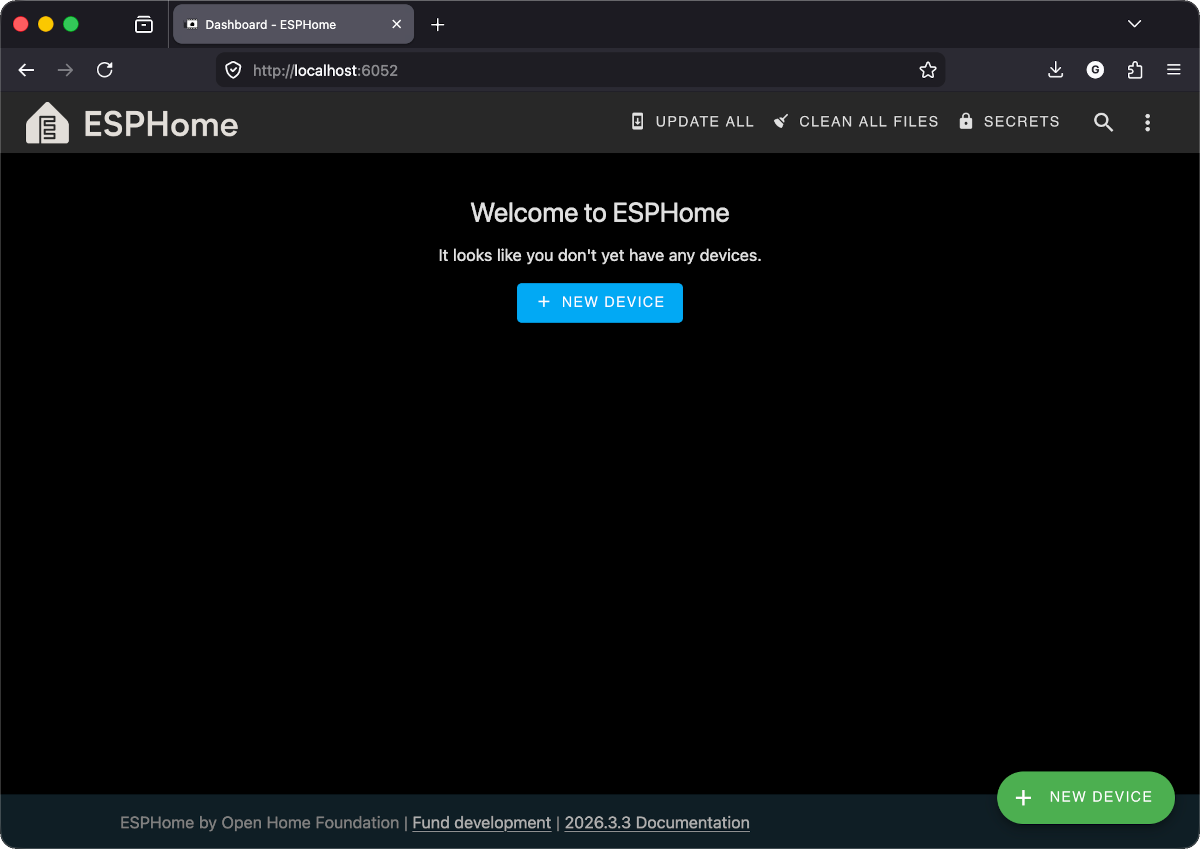Go back with the browser back arrow
Image resolution: width=1200 pixels, height=849 pixels.
point(27,70)
